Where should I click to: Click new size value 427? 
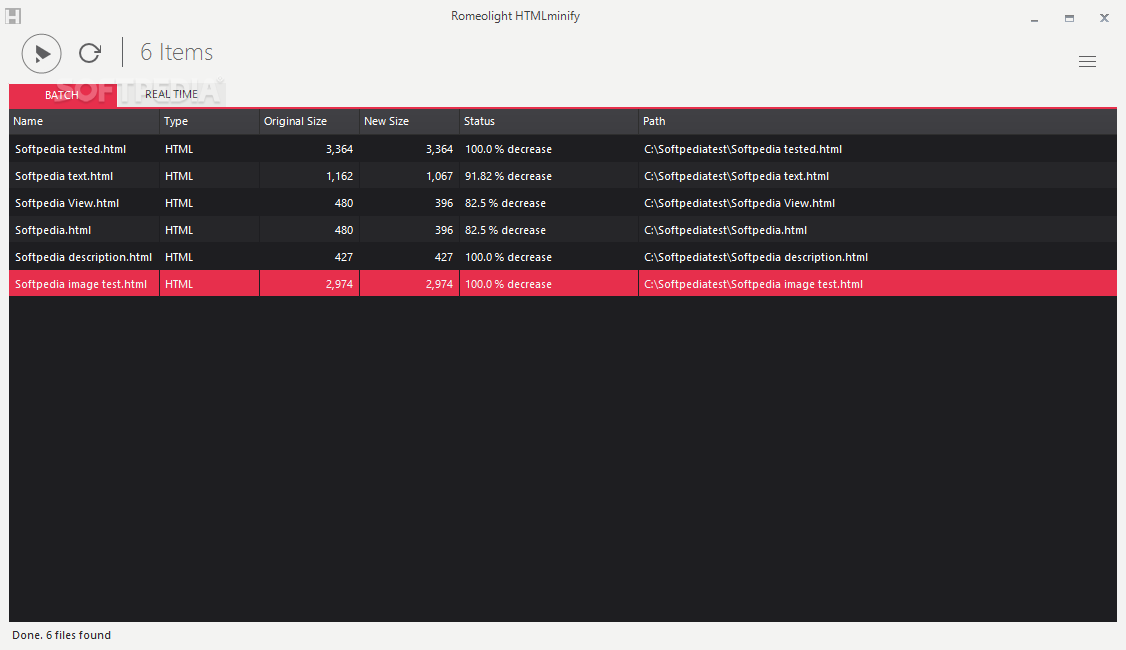[443, 257]
